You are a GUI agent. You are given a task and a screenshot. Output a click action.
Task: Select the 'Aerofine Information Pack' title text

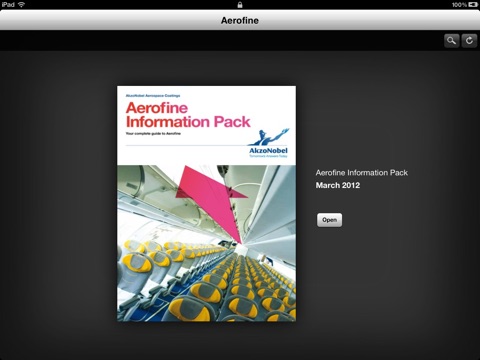[362, 173]
